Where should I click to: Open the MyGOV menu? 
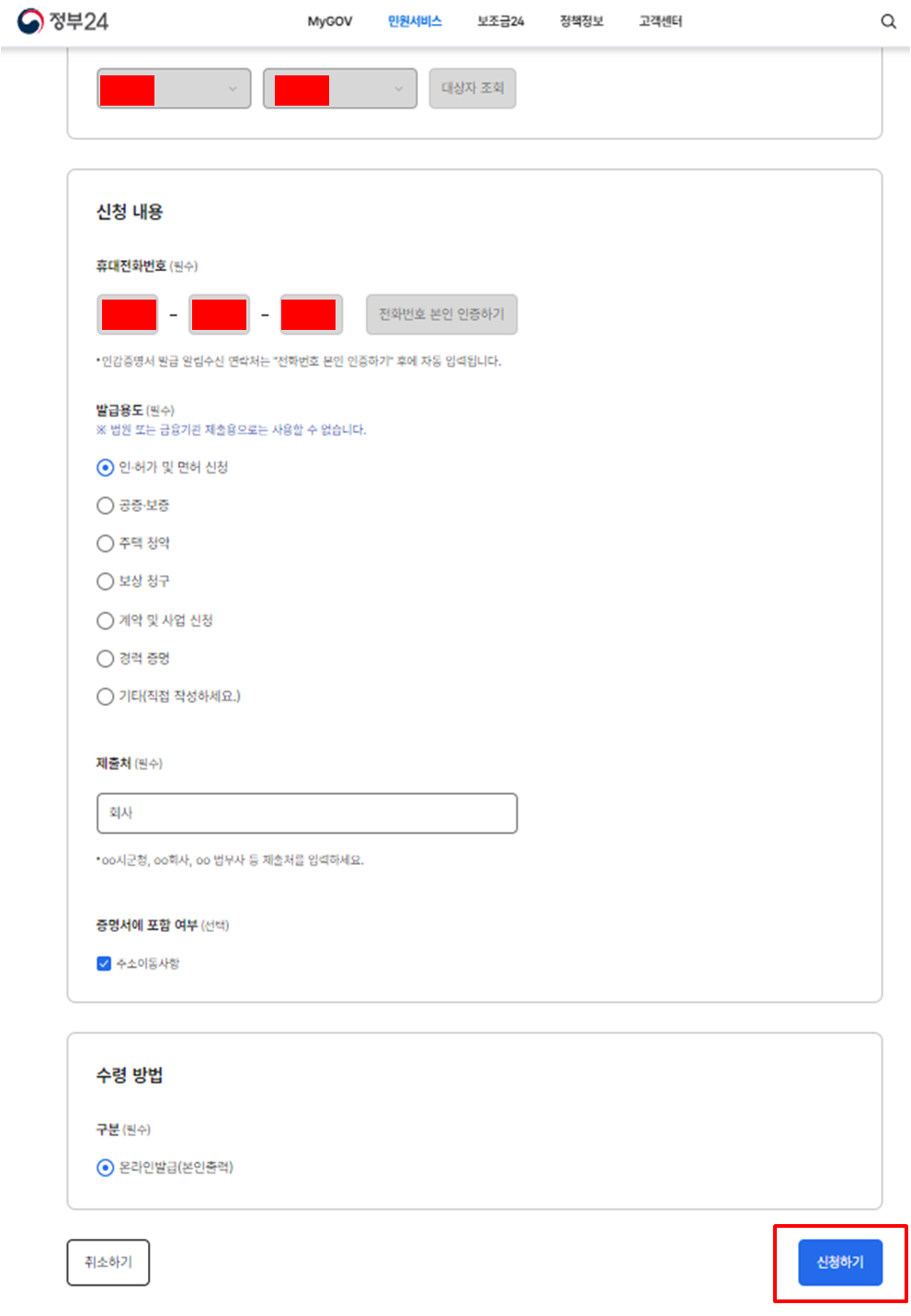329,20
